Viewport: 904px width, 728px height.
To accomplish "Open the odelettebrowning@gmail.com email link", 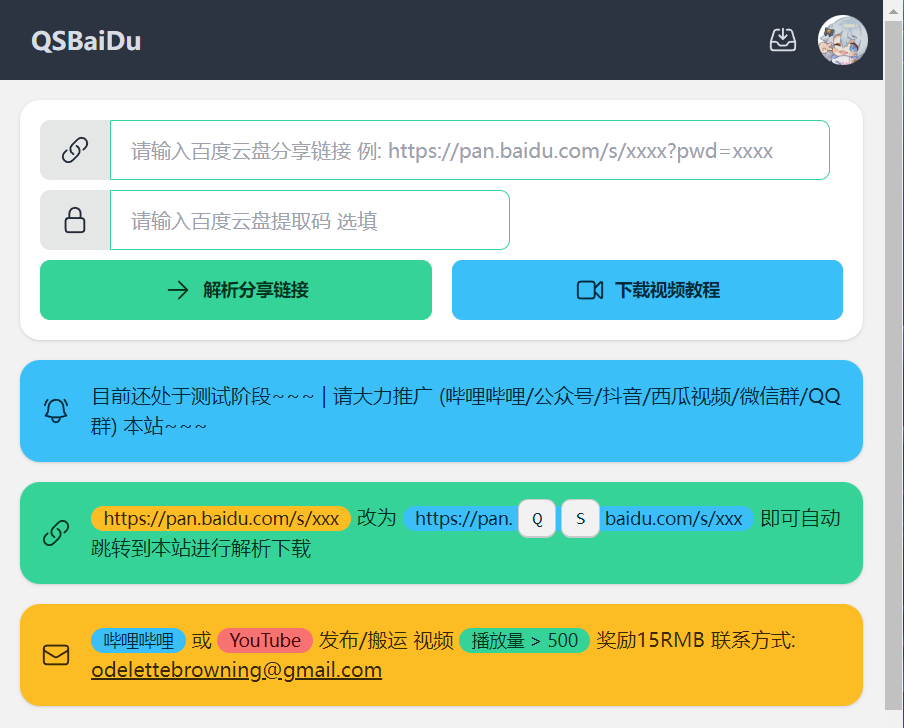I will tap(236, 670).
